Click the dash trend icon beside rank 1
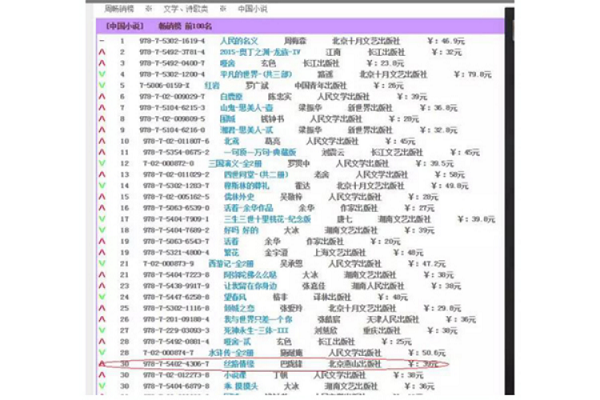Viewport: 600px width, 400px height. pos(102,41)
